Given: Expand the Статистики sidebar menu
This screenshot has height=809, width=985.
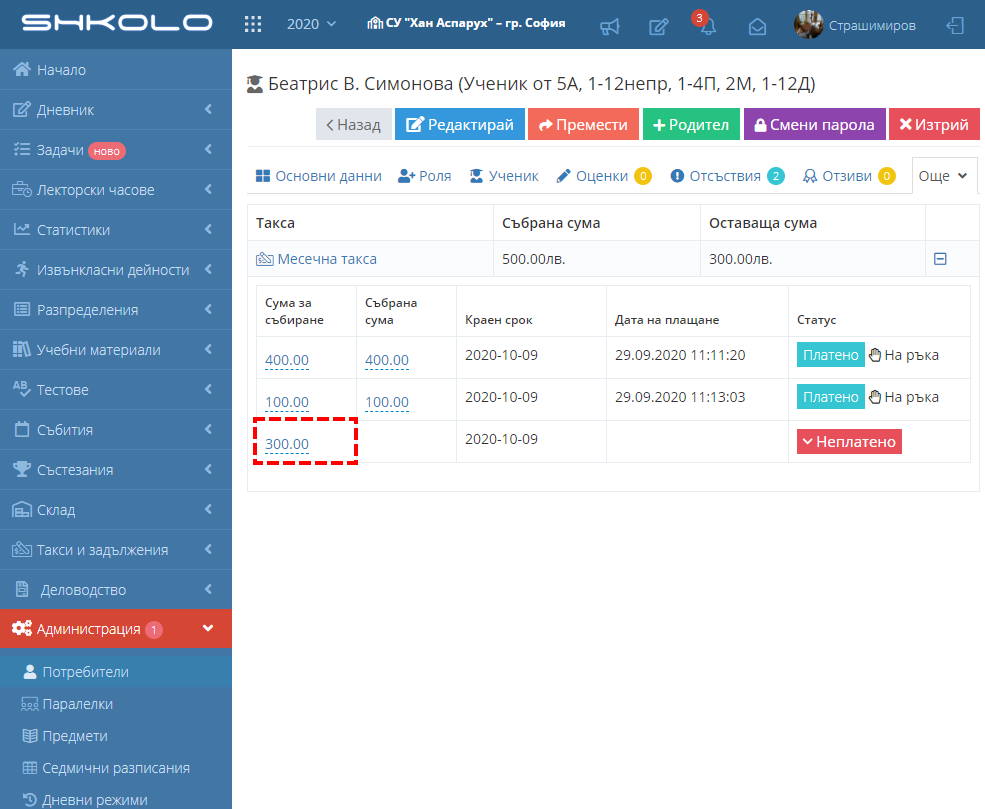Looking at the screenshot, I should [x=116, y=230].
